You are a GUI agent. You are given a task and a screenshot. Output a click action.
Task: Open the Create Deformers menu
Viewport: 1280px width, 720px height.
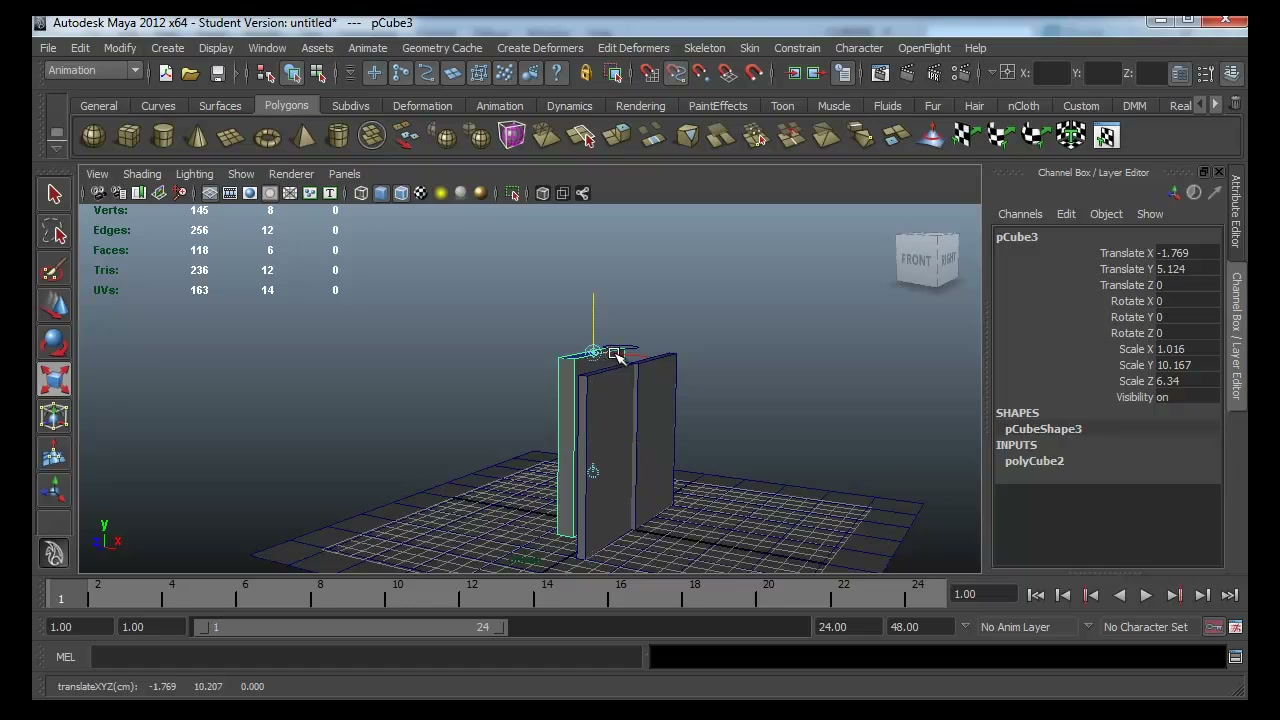coord(540,48)
